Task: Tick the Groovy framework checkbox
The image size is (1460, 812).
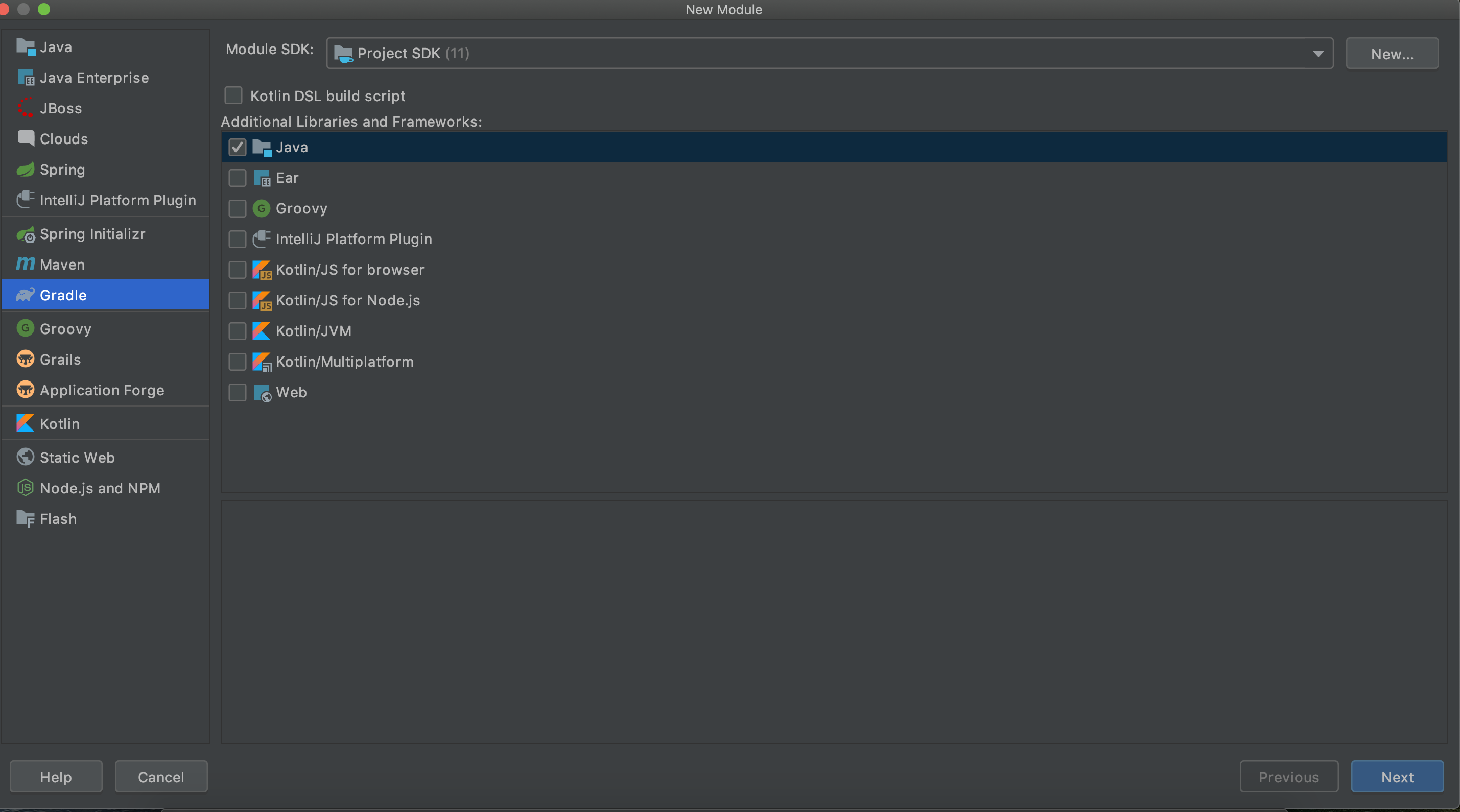Action: (238, 208)
